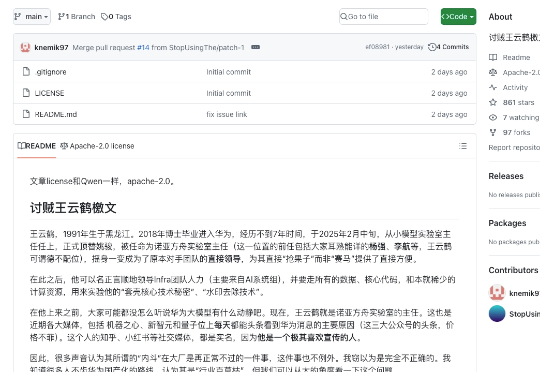Click the Readme book icon in About
The width and height of the screenshot is (540, 372).
pos(493,57)
